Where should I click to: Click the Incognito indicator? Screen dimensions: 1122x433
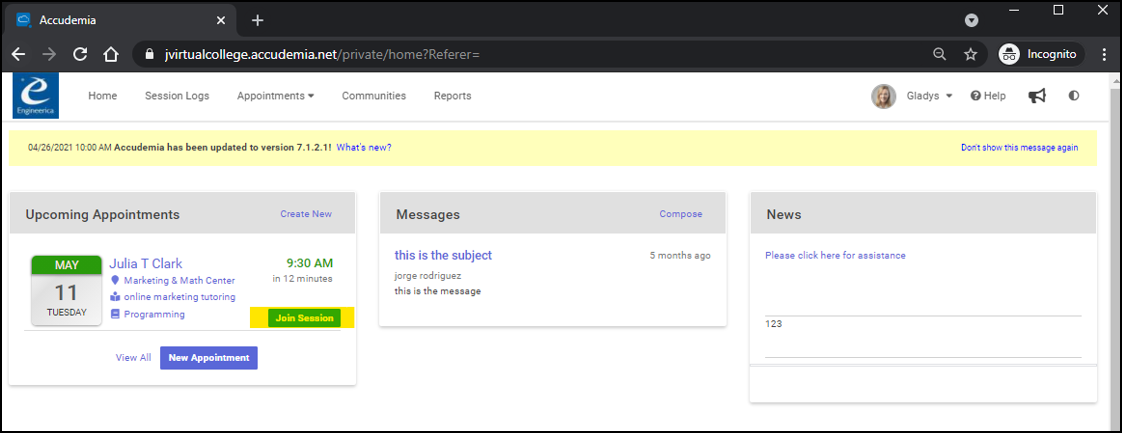pyautogui.click(x=1041, y=54)
